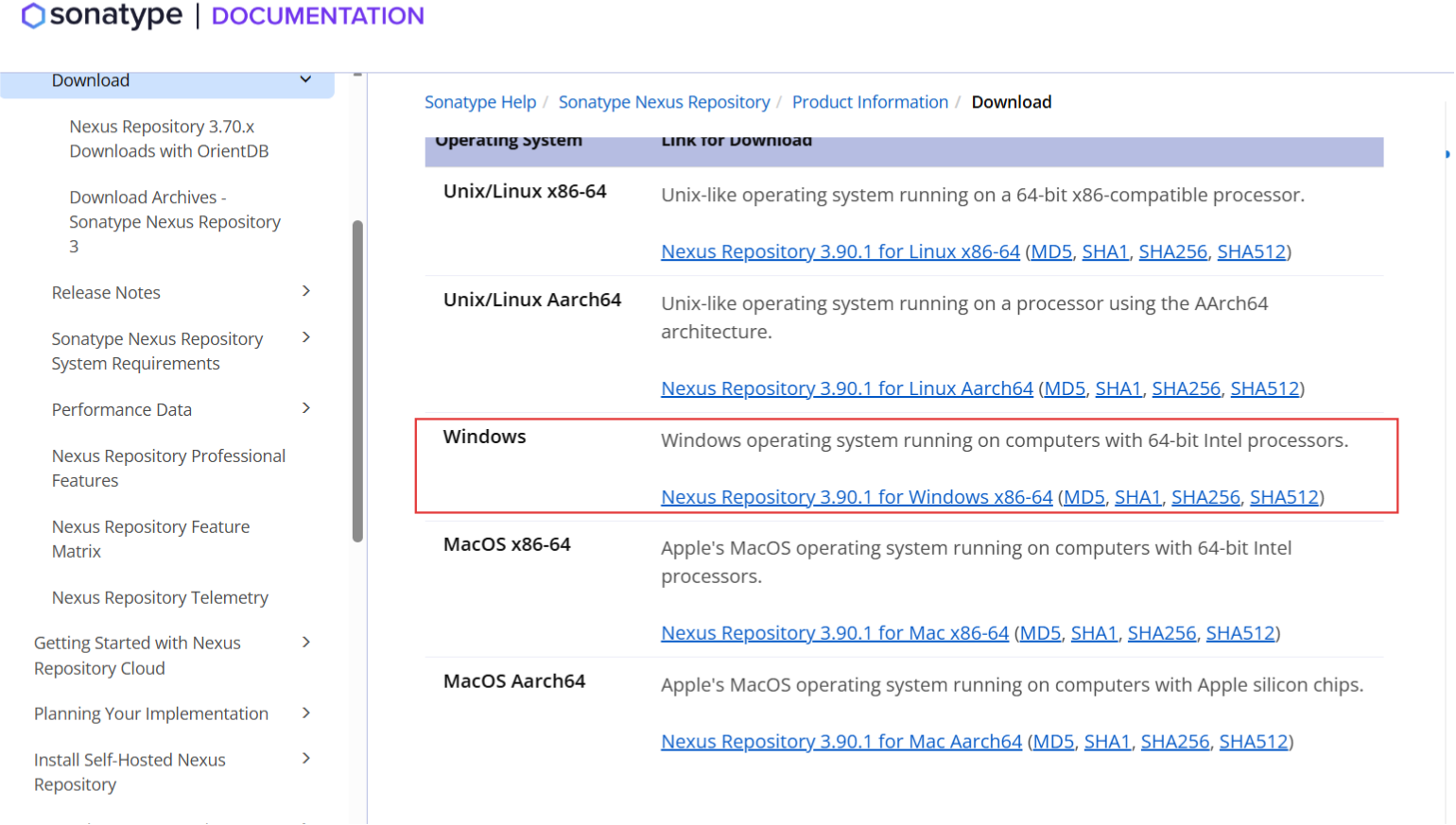Collapse the Download section chevron

pos(305,79)
